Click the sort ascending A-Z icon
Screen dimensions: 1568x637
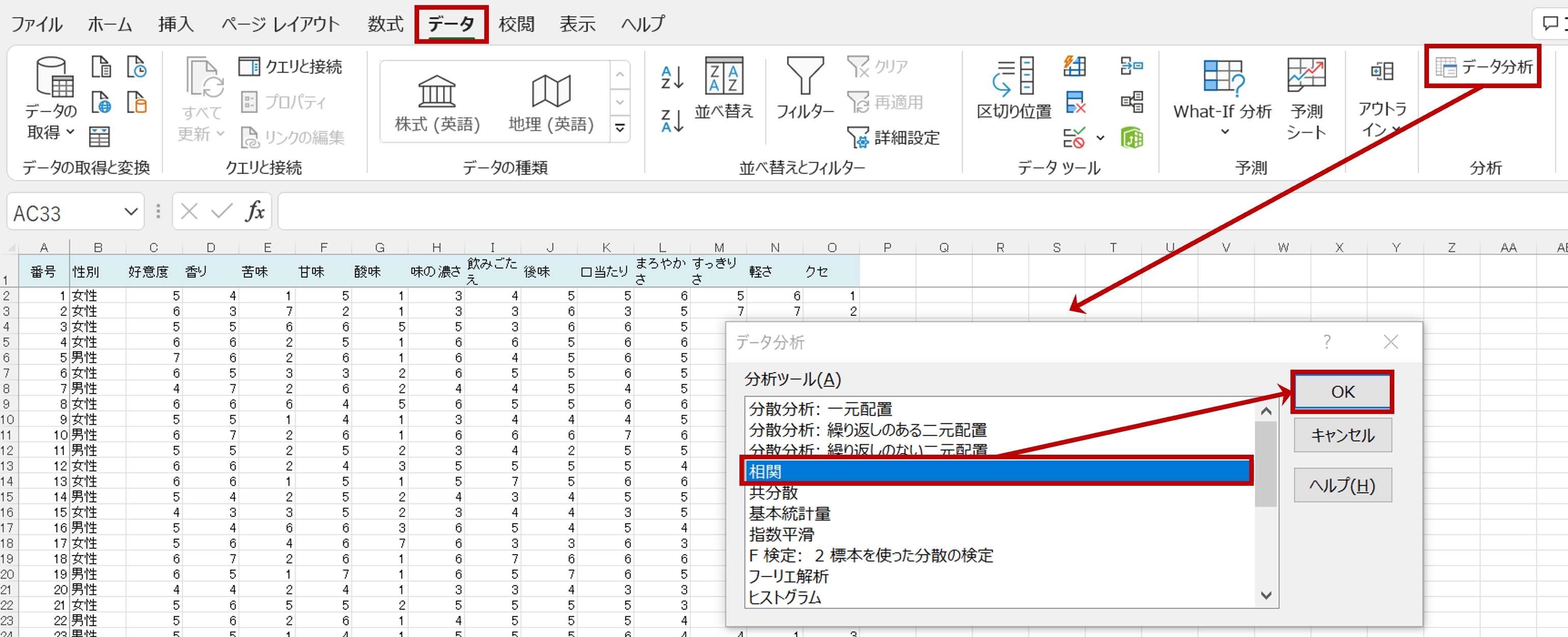(672, 77)
